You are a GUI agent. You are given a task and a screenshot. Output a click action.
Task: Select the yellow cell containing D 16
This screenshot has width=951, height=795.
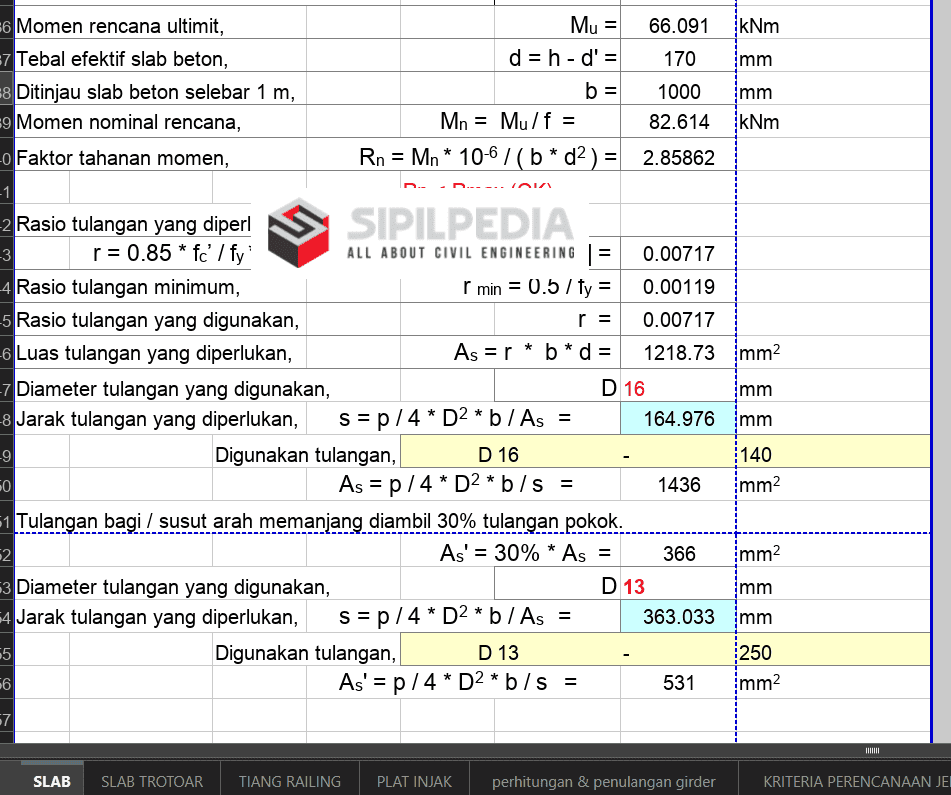(x=498, y=455)
